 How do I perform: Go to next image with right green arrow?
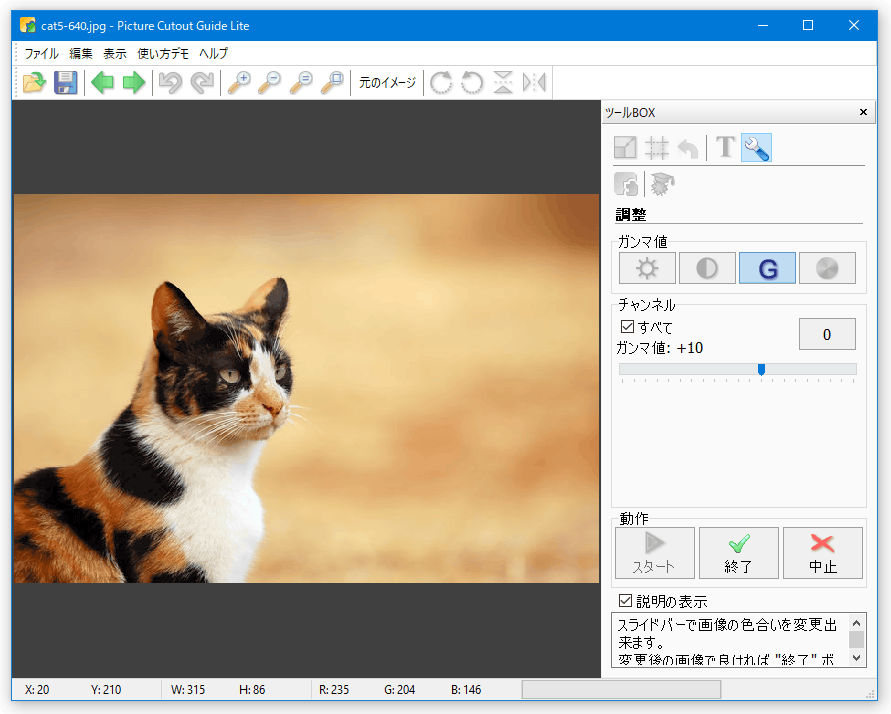pos(134,82)
